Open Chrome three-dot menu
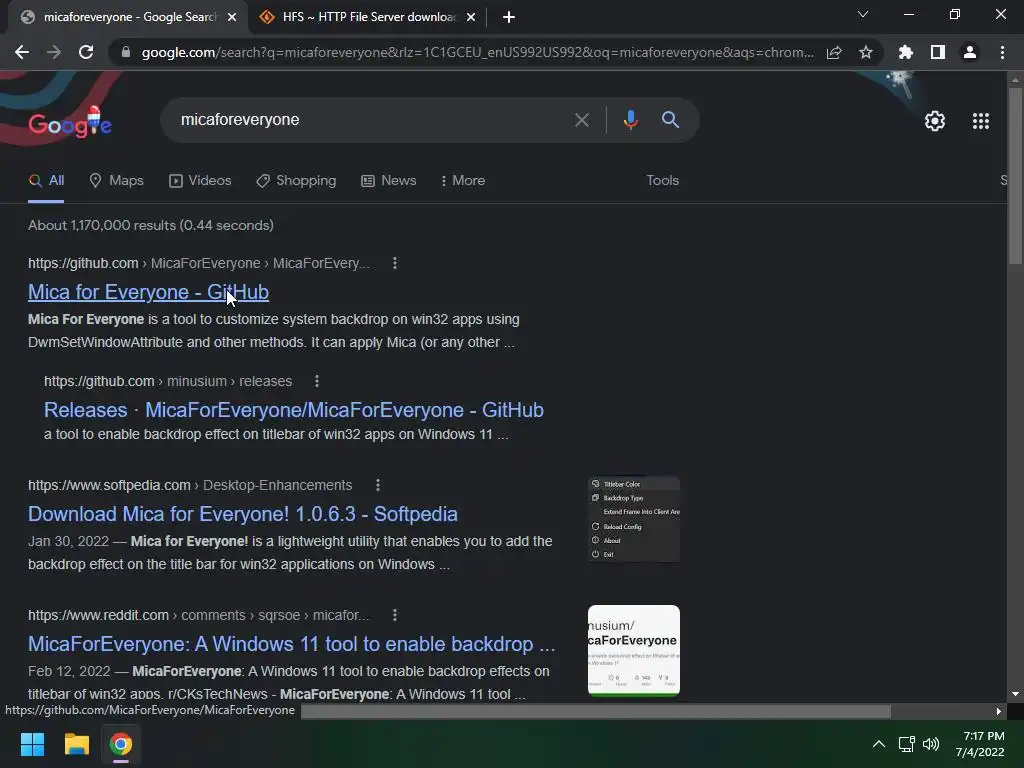The image size is (1024, 768). point(1002,52)
